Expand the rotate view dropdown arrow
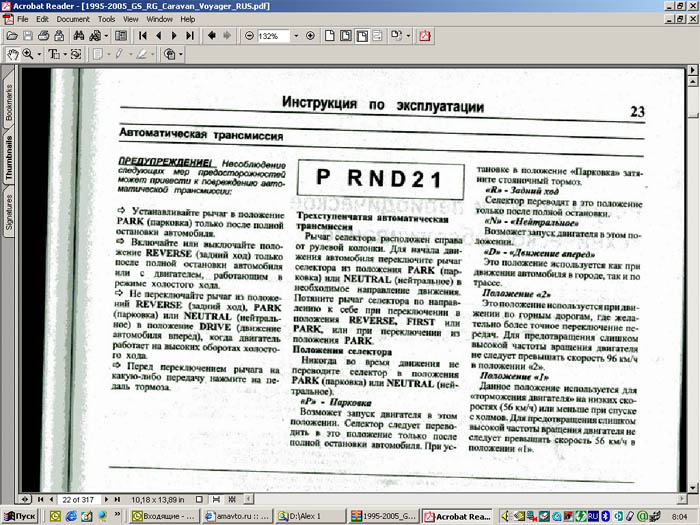 [x=408, y=35]
